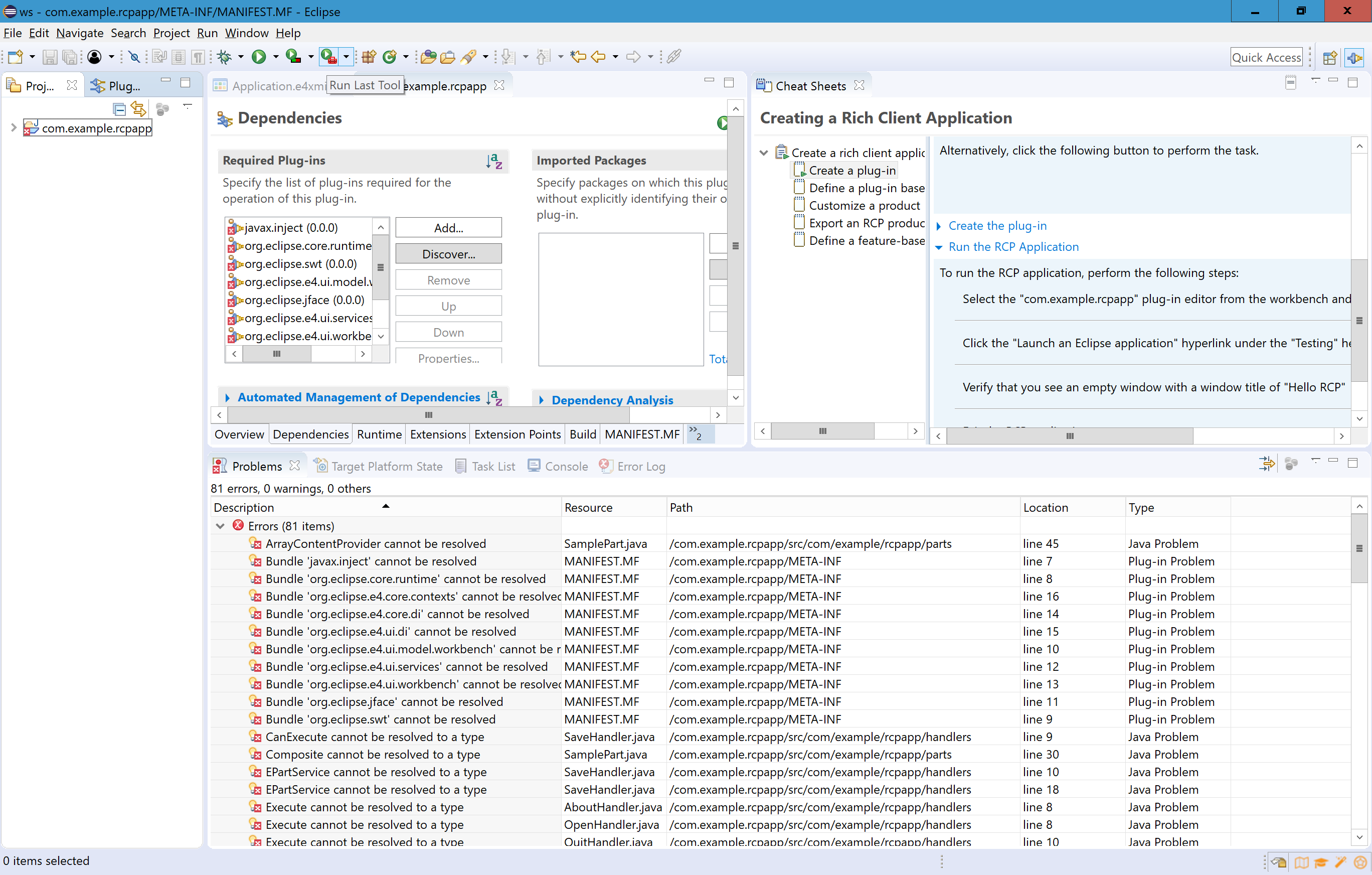Viewport: 1372px width, 875px height.
Task: Click the Open Perspective icon
Action: [x=1330, y=57]
